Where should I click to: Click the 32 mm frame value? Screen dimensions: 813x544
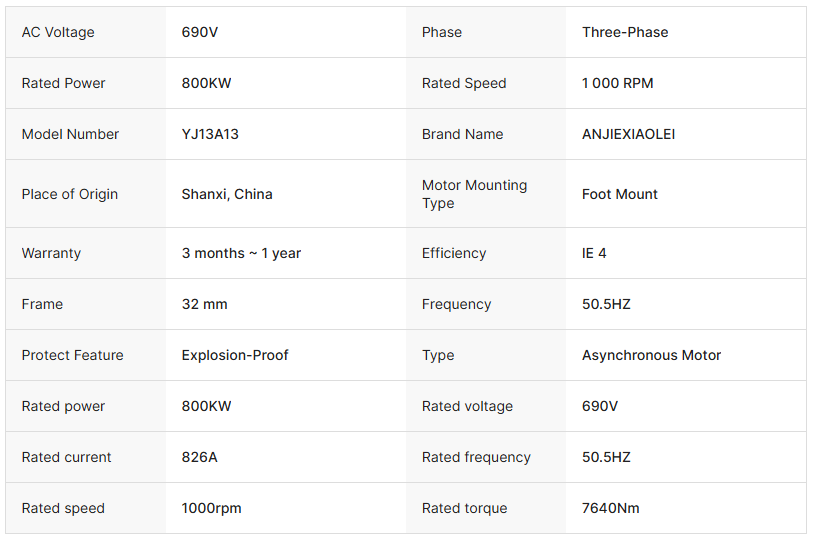tap(204, 304)
